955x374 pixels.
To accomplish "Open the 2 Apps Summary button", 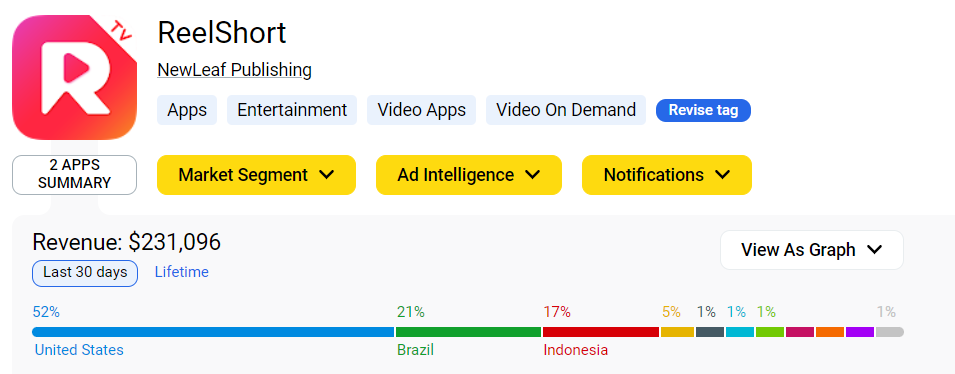I will (x=74, y=175).
